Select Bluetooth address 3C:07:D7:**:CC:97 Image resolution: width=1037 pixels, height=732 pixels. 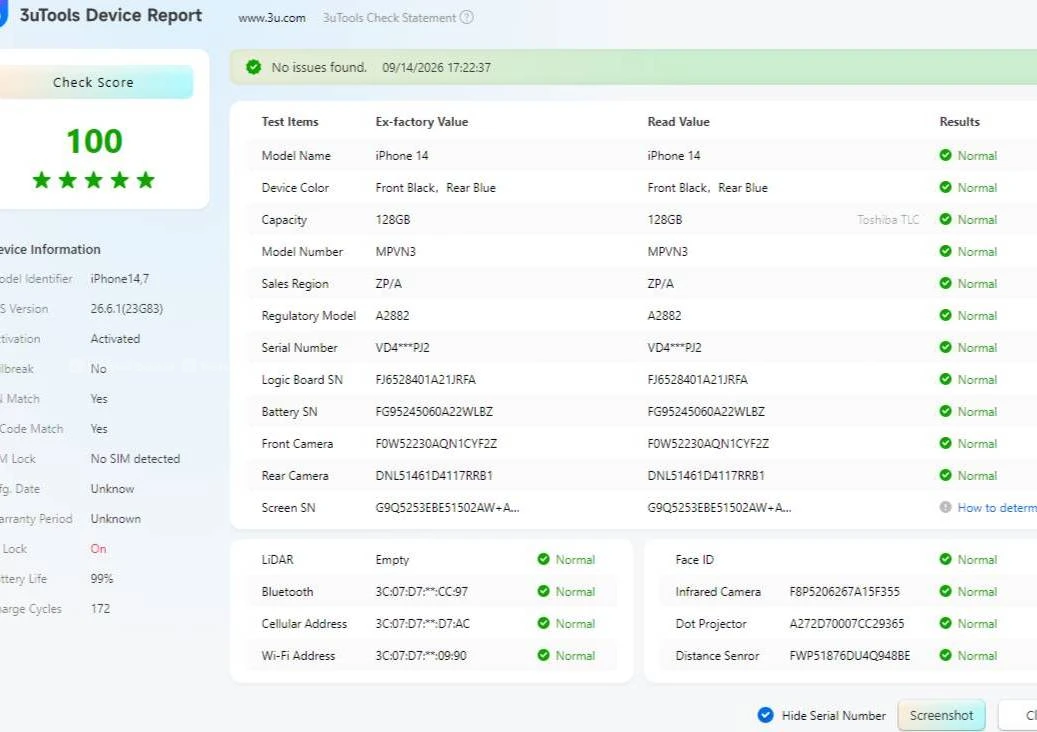pyautogui.click(x=421, y=592)
